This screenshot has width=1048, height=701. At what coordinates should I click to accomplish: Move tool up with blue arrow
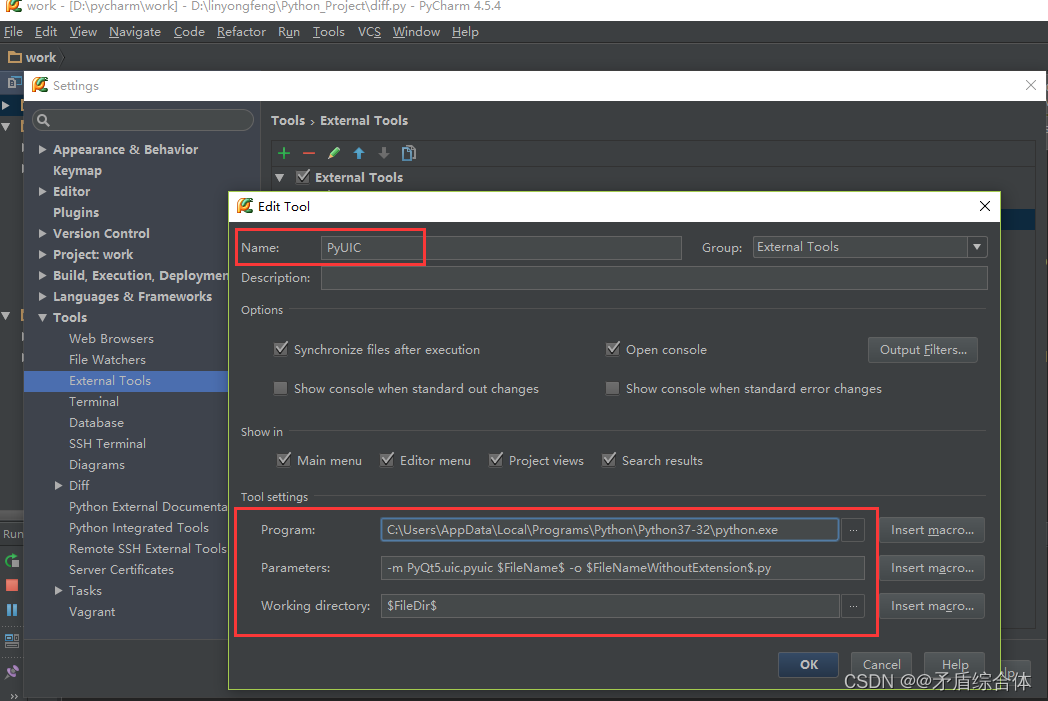[359, 154]
